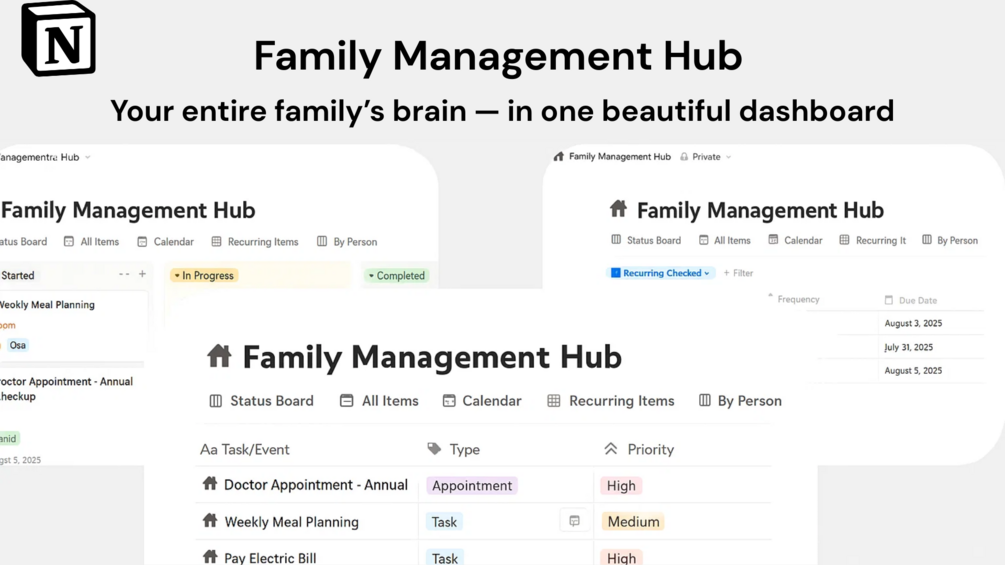Viewport: 1005px width, 565px height.
Task: Open All Items tab in left panel
Action: point(92,242)
